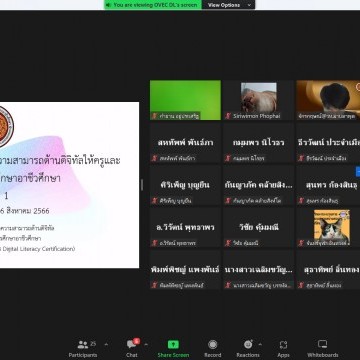Click the green Share Screen button

point(173,349)
